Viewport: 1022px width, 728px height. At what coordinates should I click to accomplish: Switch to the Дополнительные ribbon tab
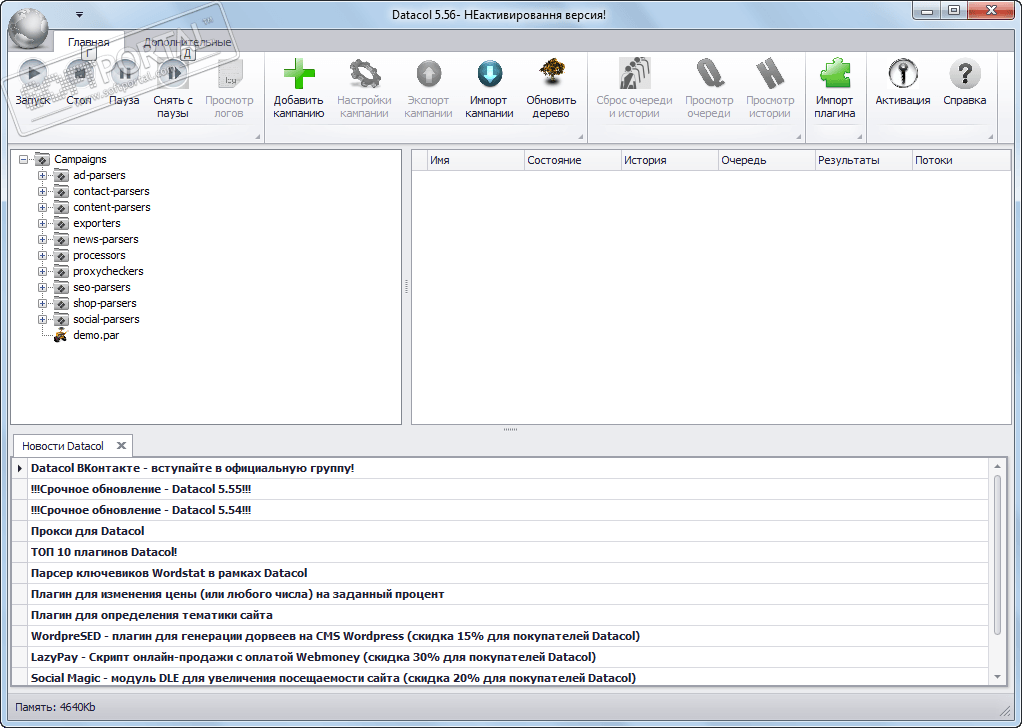188,42
